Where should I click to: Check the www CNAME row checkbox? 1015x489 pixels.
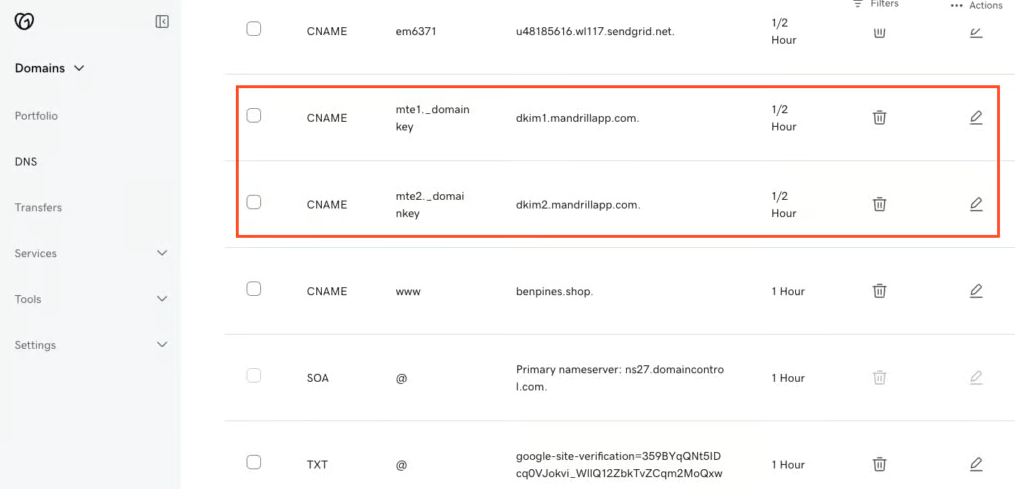(x=254, y=289)
